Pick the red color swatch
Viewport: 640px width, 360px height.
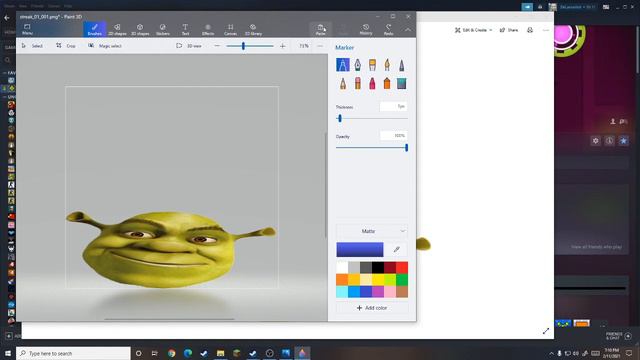point(402,268)
